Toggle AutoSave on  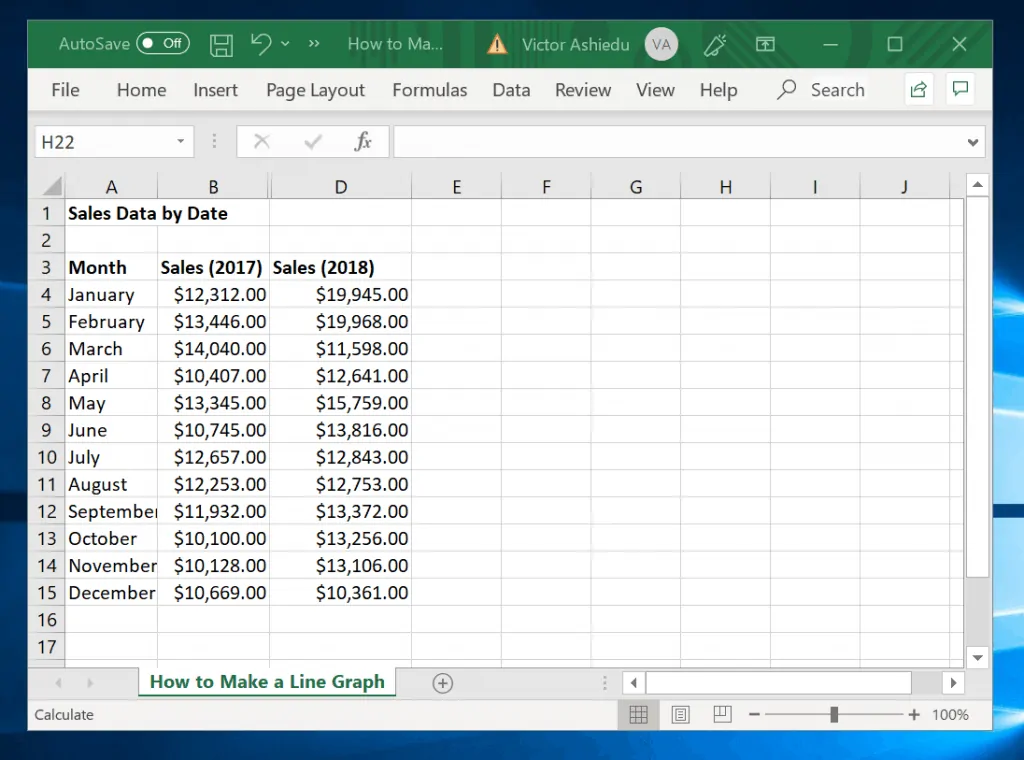pyautogui.click(x=162, y=44)
